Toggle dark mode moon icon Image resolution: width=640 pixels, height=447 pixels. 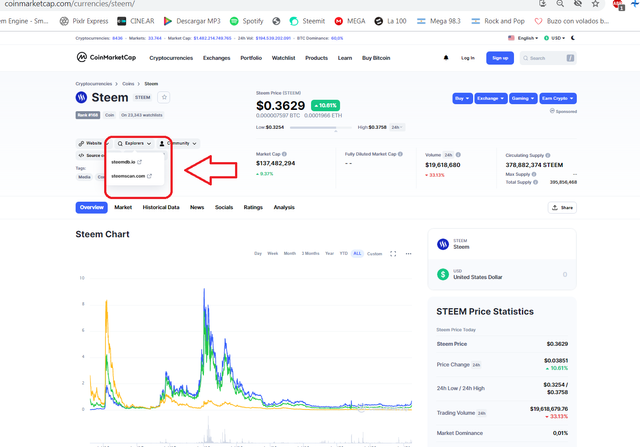[x=573, y=38]
